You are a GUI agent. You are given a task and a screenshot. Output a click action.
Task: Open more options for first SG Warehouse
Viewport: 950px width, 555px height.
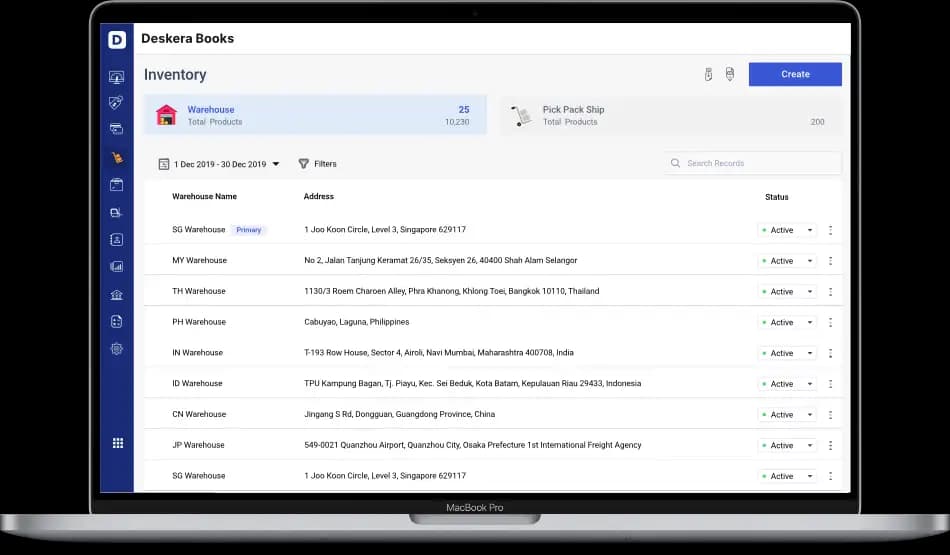pyautogui.click(x=830, y=230)
